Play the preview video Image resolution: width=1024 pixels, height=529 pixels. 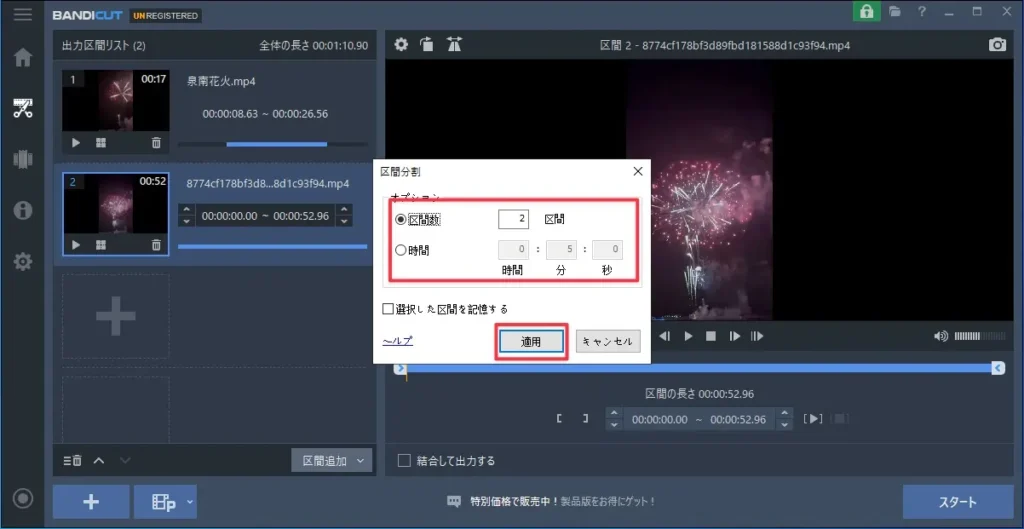pos(688,336)
